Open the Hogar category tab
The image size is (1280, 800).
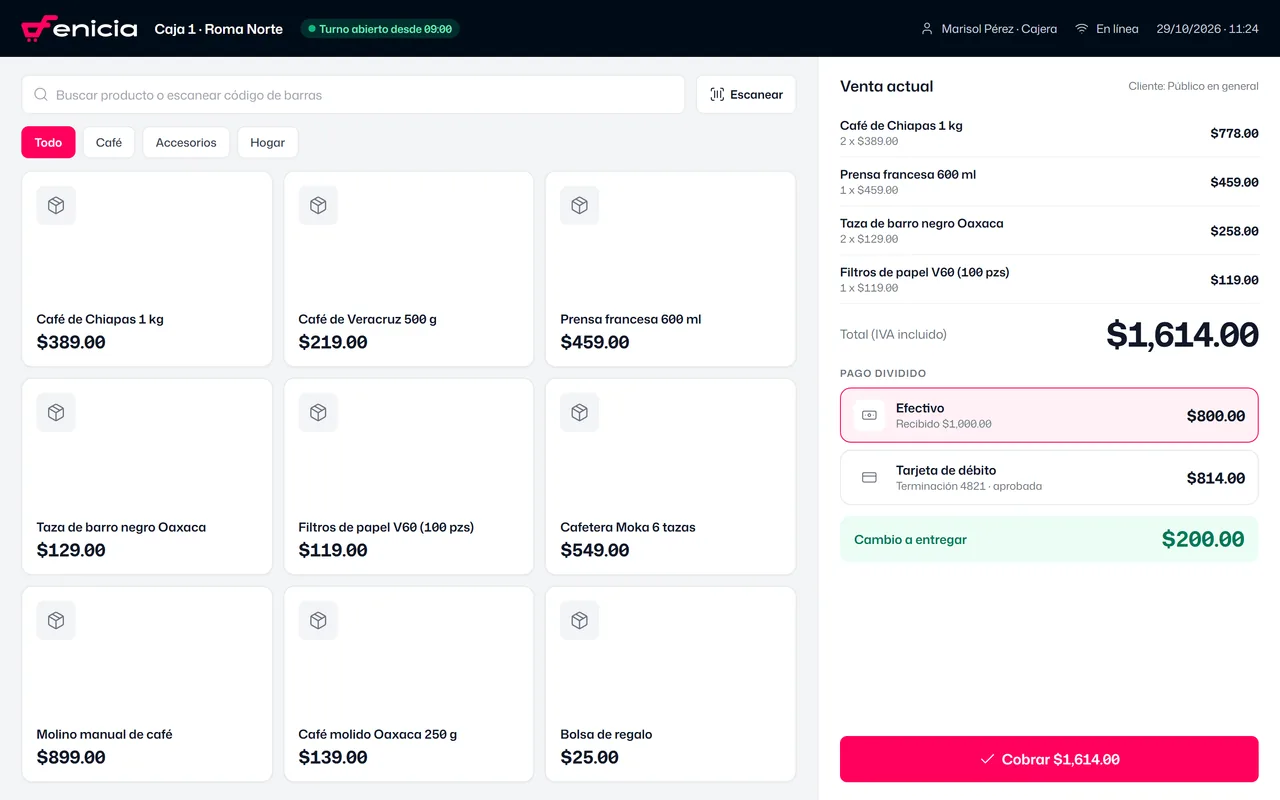(268, 143)
